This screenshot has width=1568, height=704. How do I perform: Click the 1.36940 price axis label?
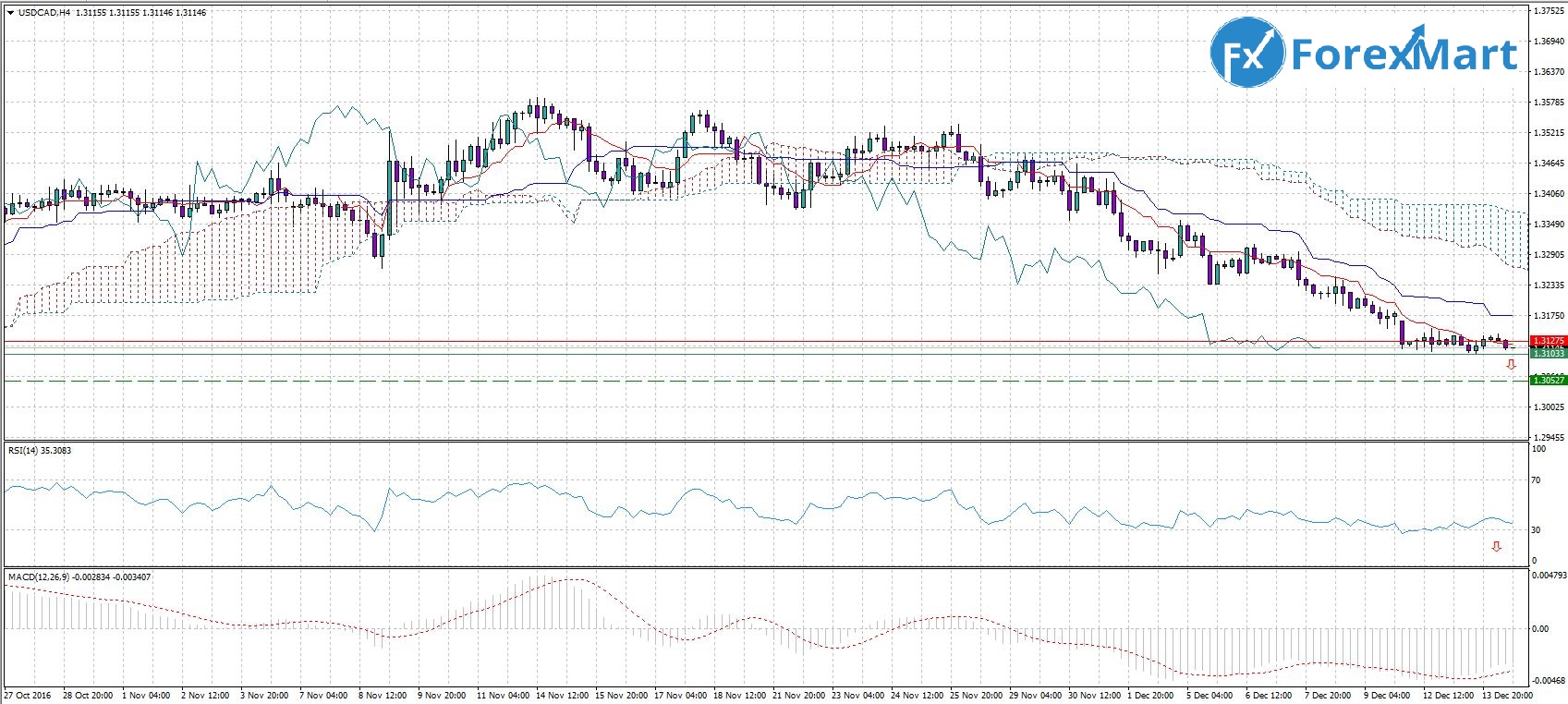click(x=1549, y=42)
